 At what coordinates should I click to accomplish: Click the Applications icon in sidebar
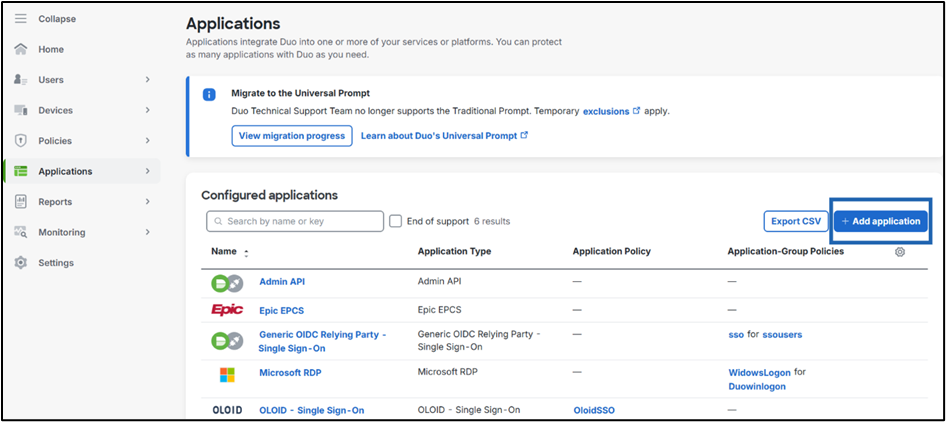coord(21,171)
